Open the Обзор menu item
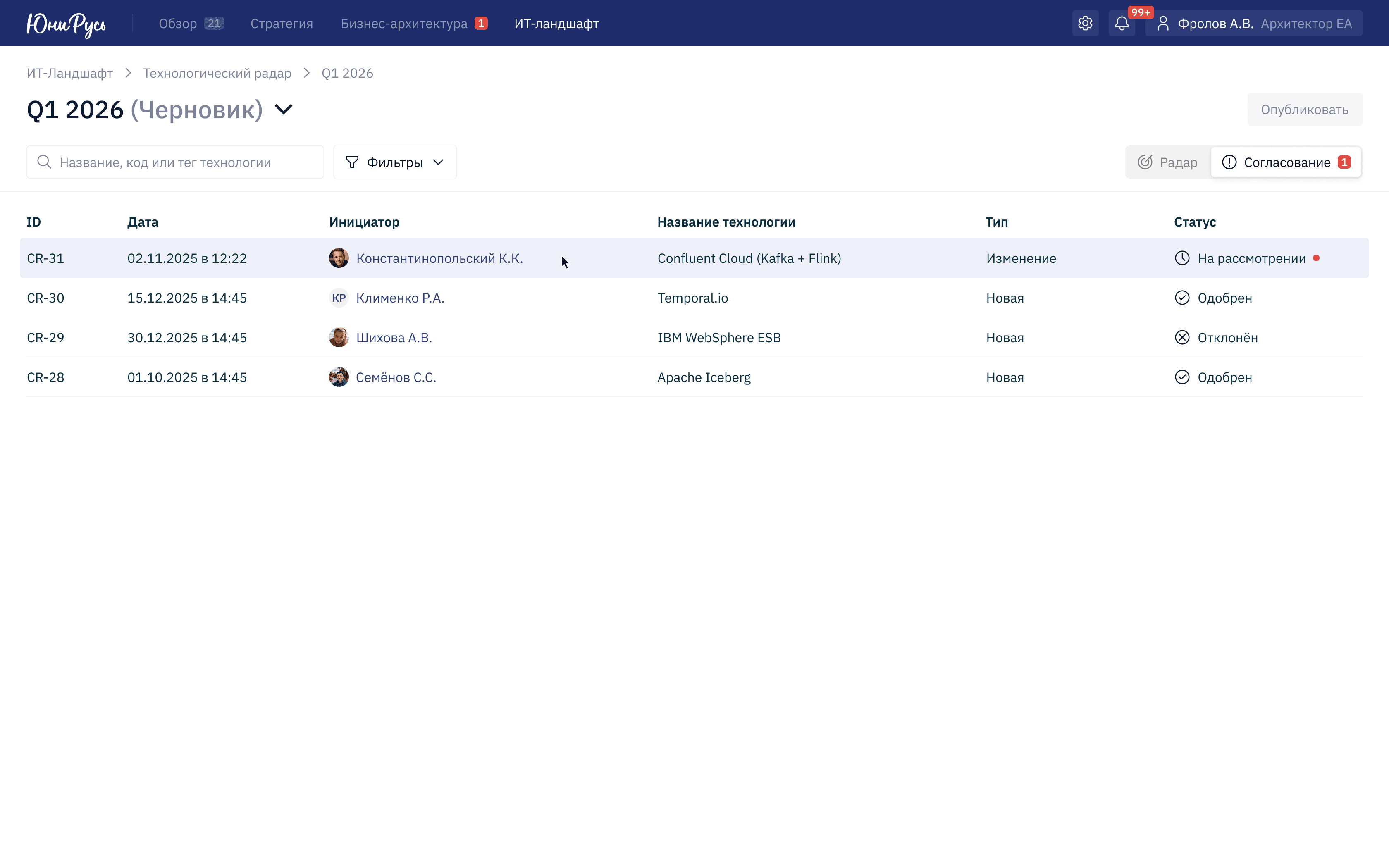This screenshot has width=1389, height=868. [x=191, y=24]
